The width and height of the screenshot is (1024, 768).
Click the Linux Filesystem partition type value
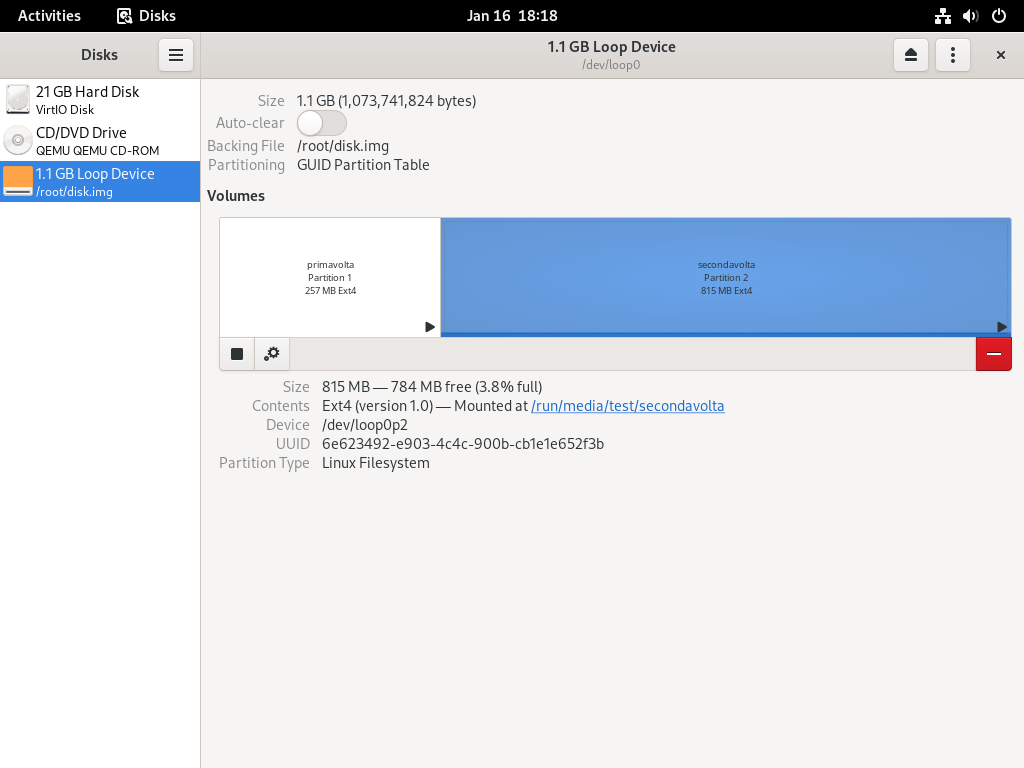pyautogui.click(x=376, y=463)
